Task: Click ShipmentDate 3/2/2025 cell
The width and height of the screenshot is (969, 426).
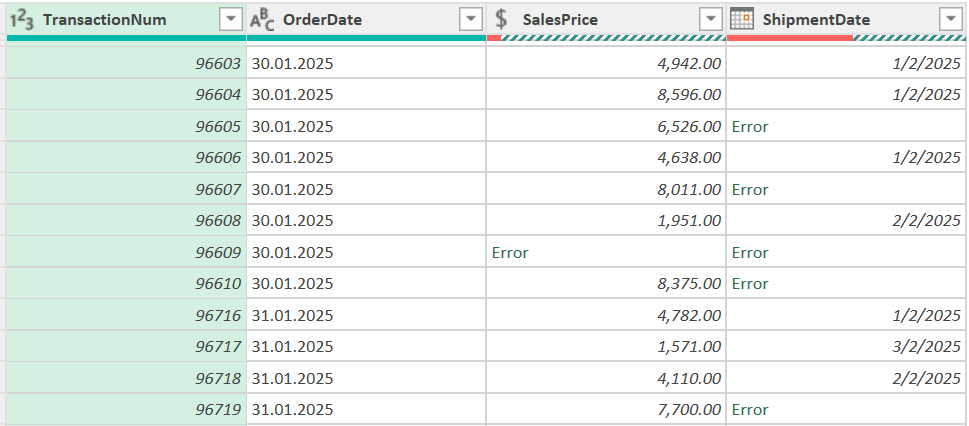Action: click(846, 347)
